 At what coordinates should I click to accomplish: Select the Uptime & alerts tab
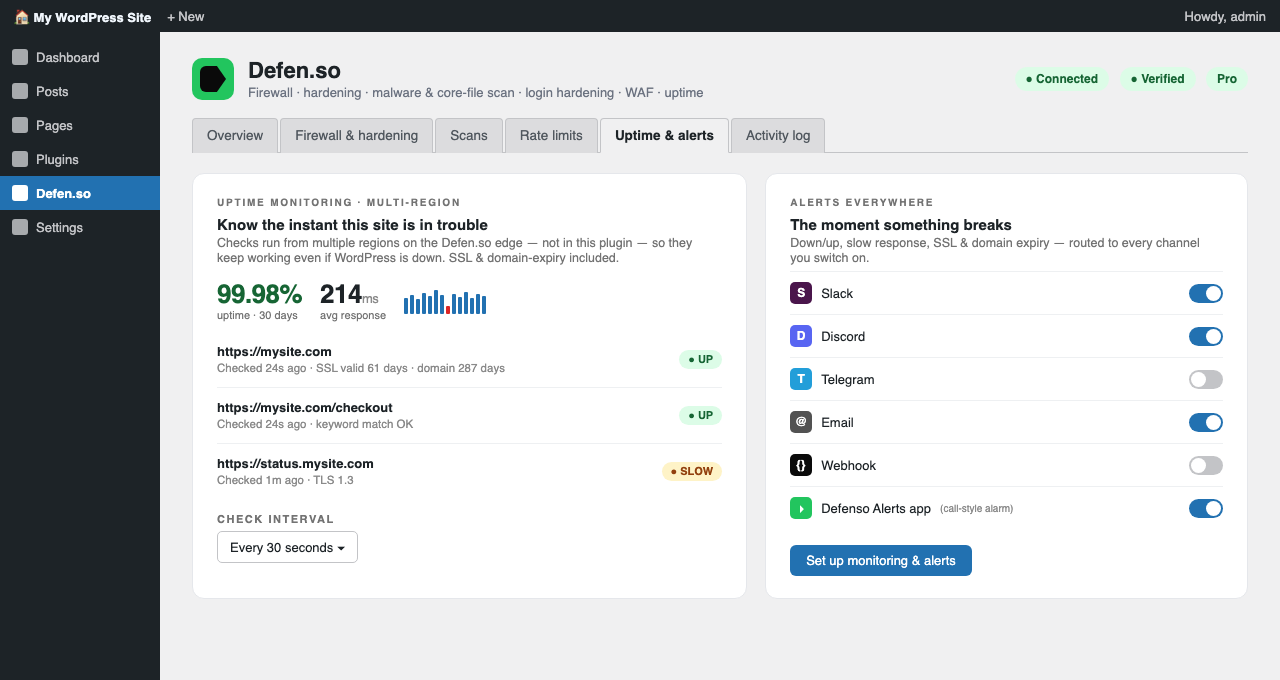664,136
